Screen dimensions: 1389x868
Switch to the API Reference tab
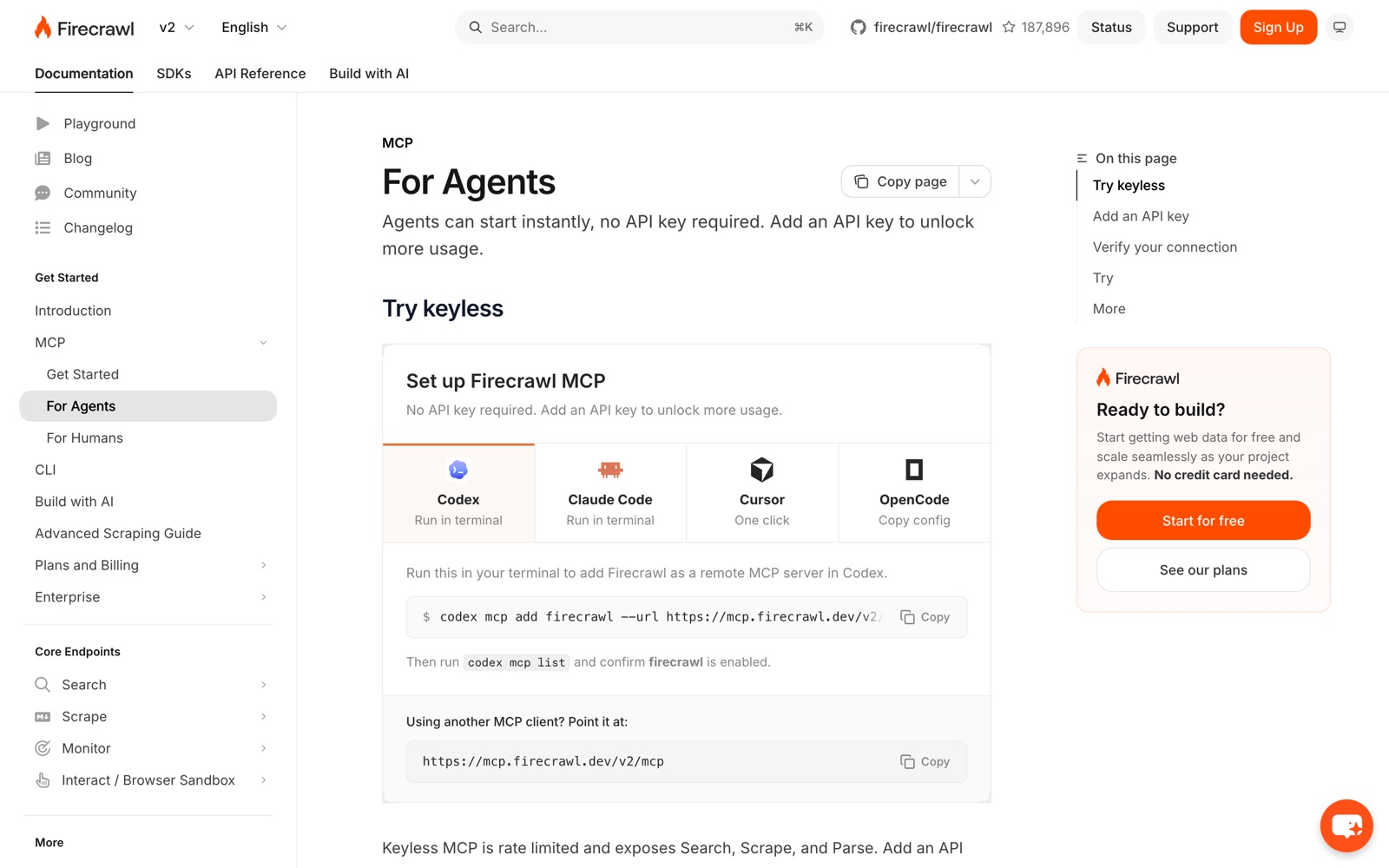(260, 74)
